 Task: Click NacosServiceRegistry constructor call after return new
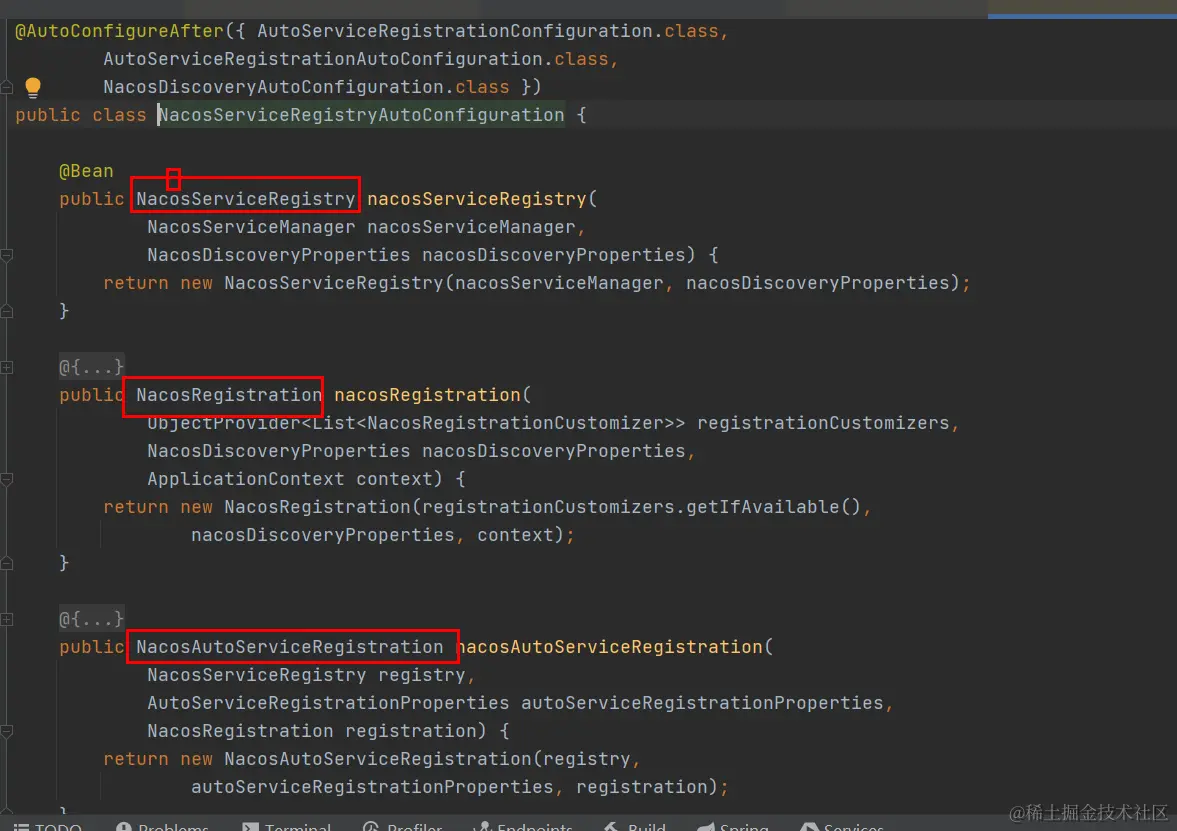pyautogui.click(x=334, y=283)
